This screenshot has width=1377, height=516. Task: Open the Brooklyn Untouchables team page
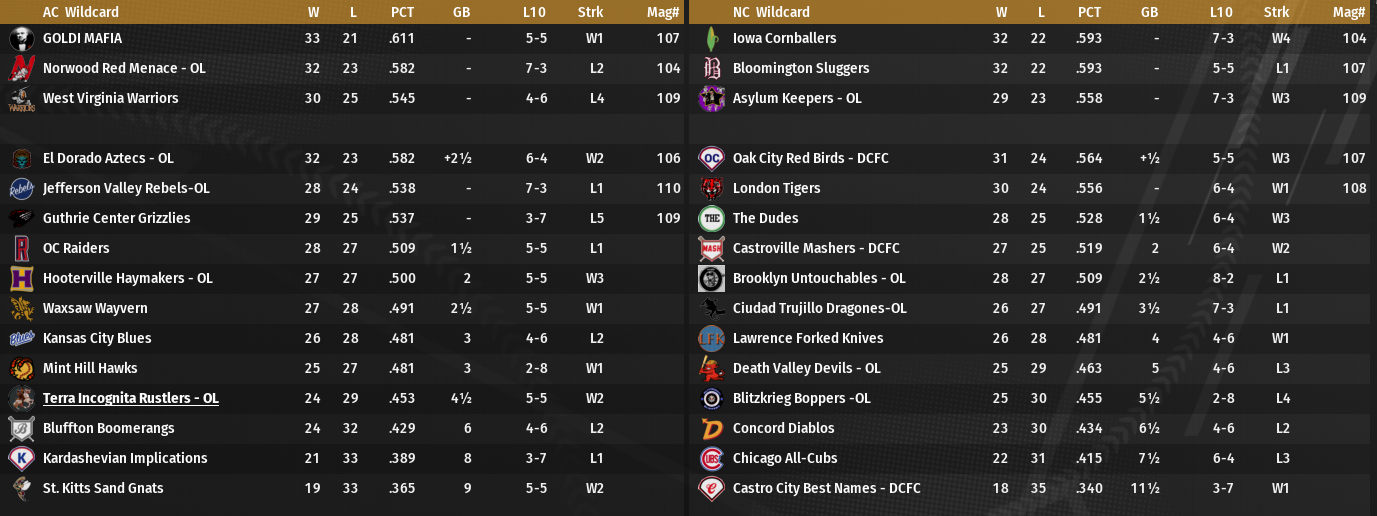coord(818,278)
